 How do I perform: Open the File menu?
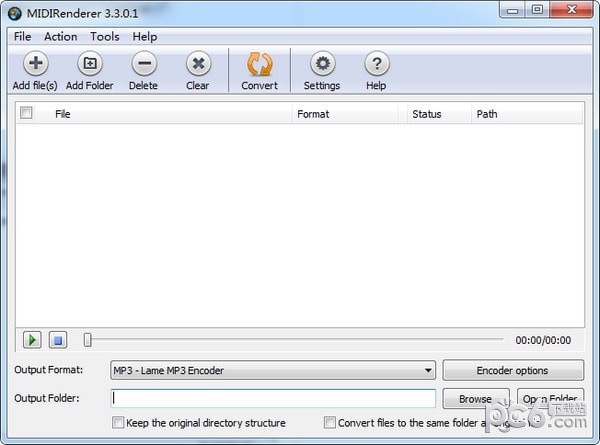coord(22,37)
